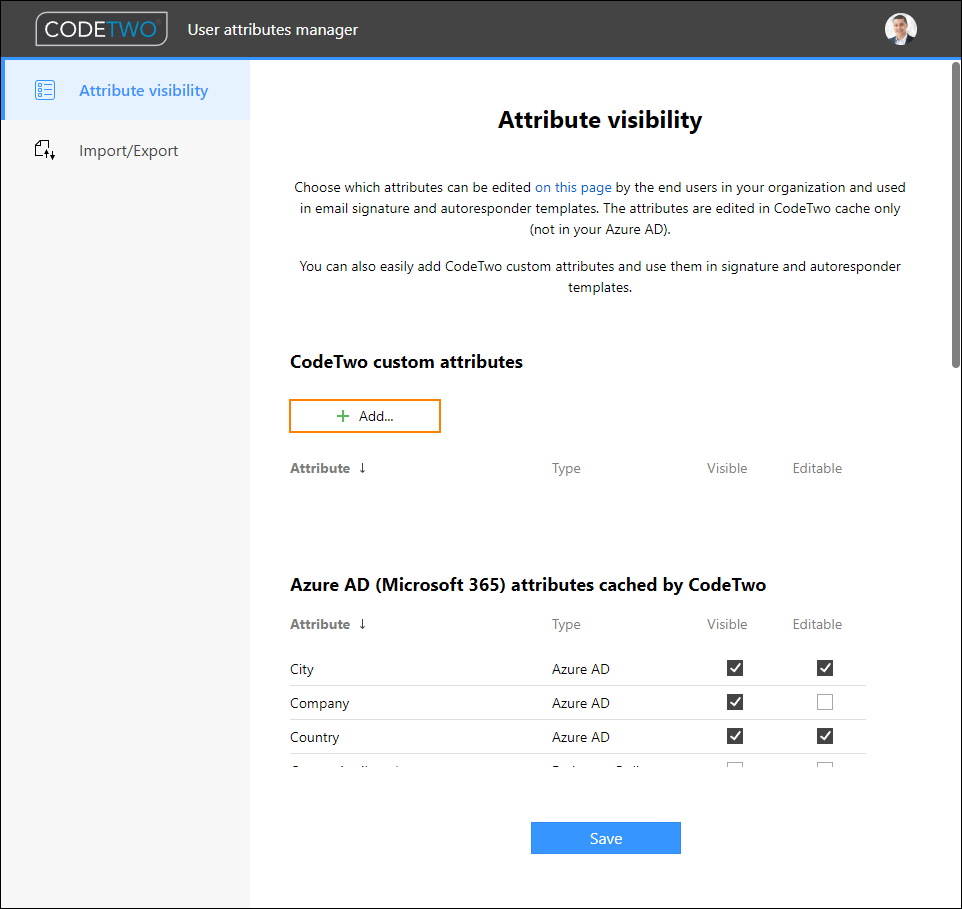The width and height of the screenshot is (962, 909).
Task: Click the 'Attribute visibility' page heading
Action: [600, 120]
